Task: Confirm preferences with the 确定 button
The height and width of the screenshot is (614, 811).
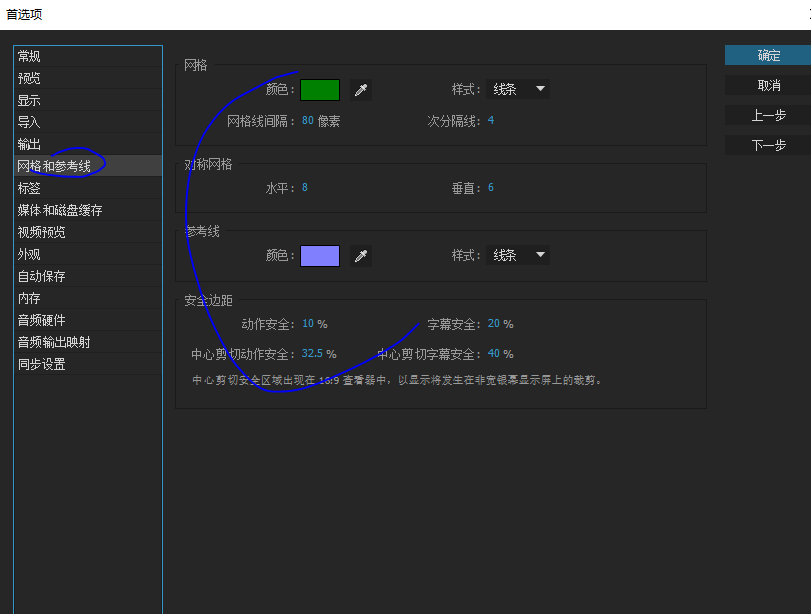Action: pos(765,55)
